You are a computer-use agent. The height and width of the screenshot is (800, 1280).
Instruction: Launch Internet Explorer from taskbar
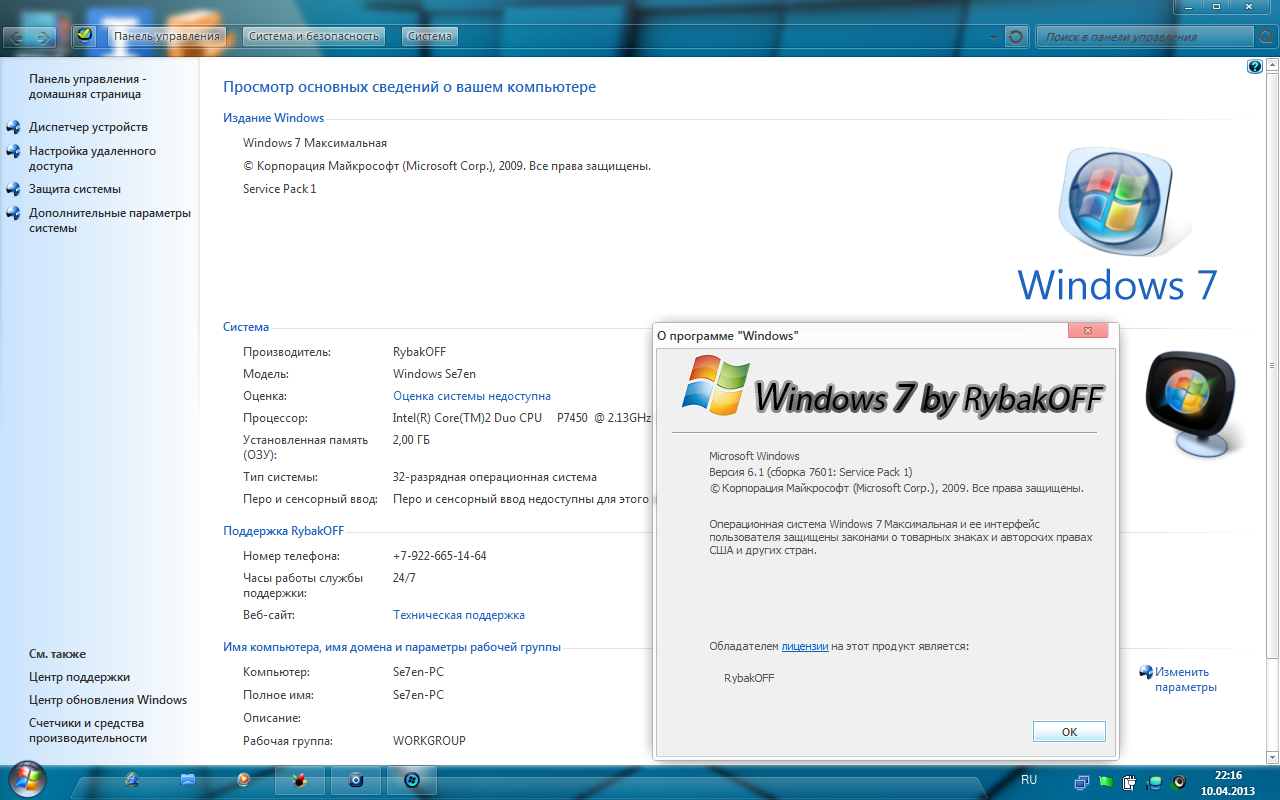click(133, 780)
